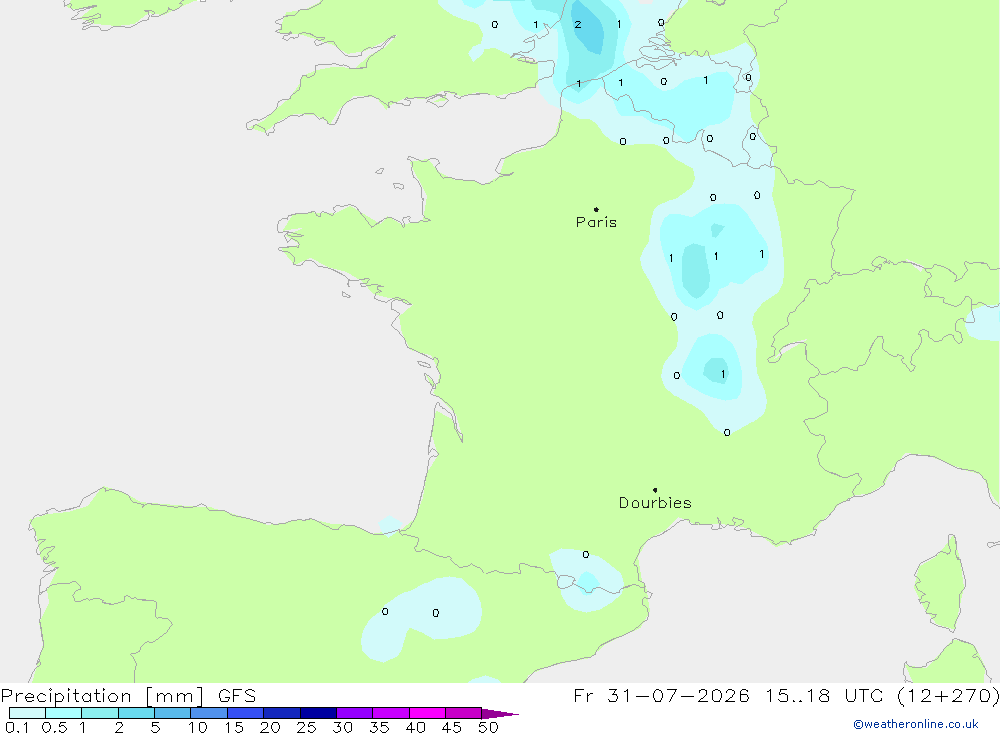Viewport: 1000px width, 733px height.
Task: Select the 2 mm legend swatch
Action: 136,713
